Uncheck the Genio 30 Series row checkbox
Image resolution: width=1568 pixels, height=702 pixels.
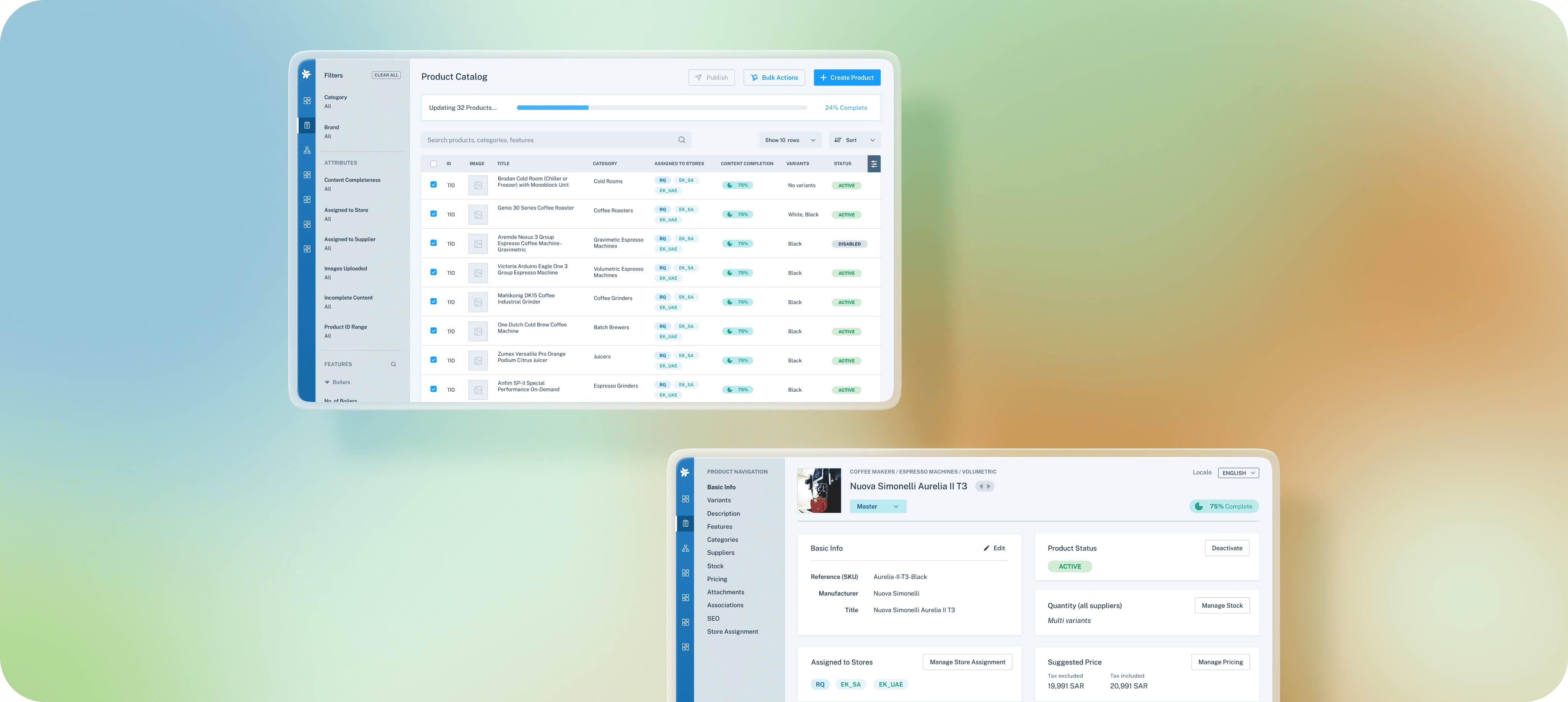pyautogui.click(x=433, y=214)
